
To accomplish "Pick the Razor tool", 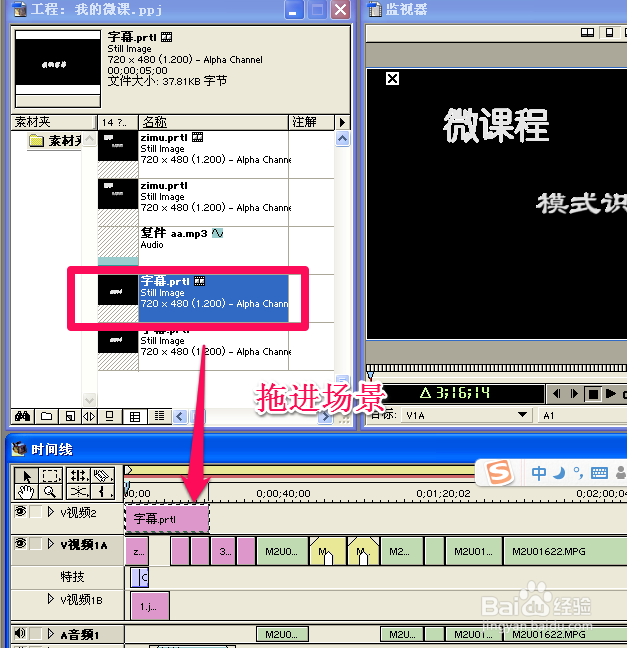I will [102, 476].
